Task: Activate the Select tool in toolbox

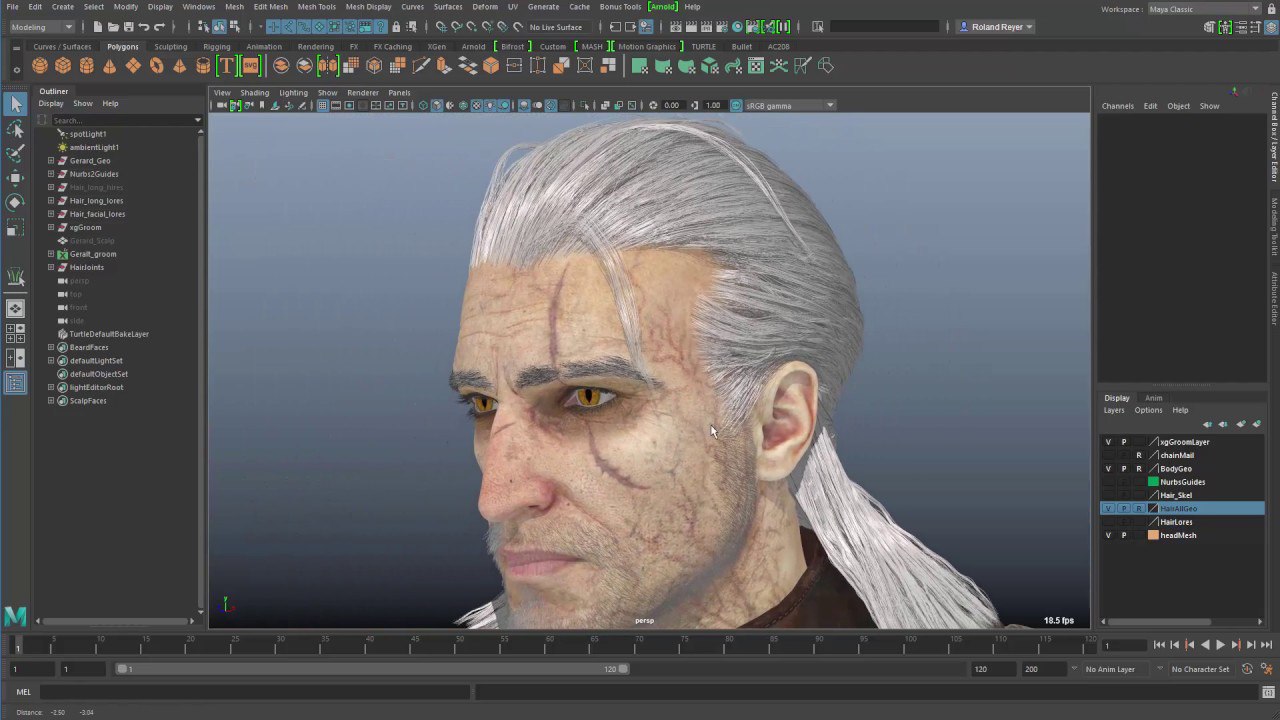Action: [15, 104]
